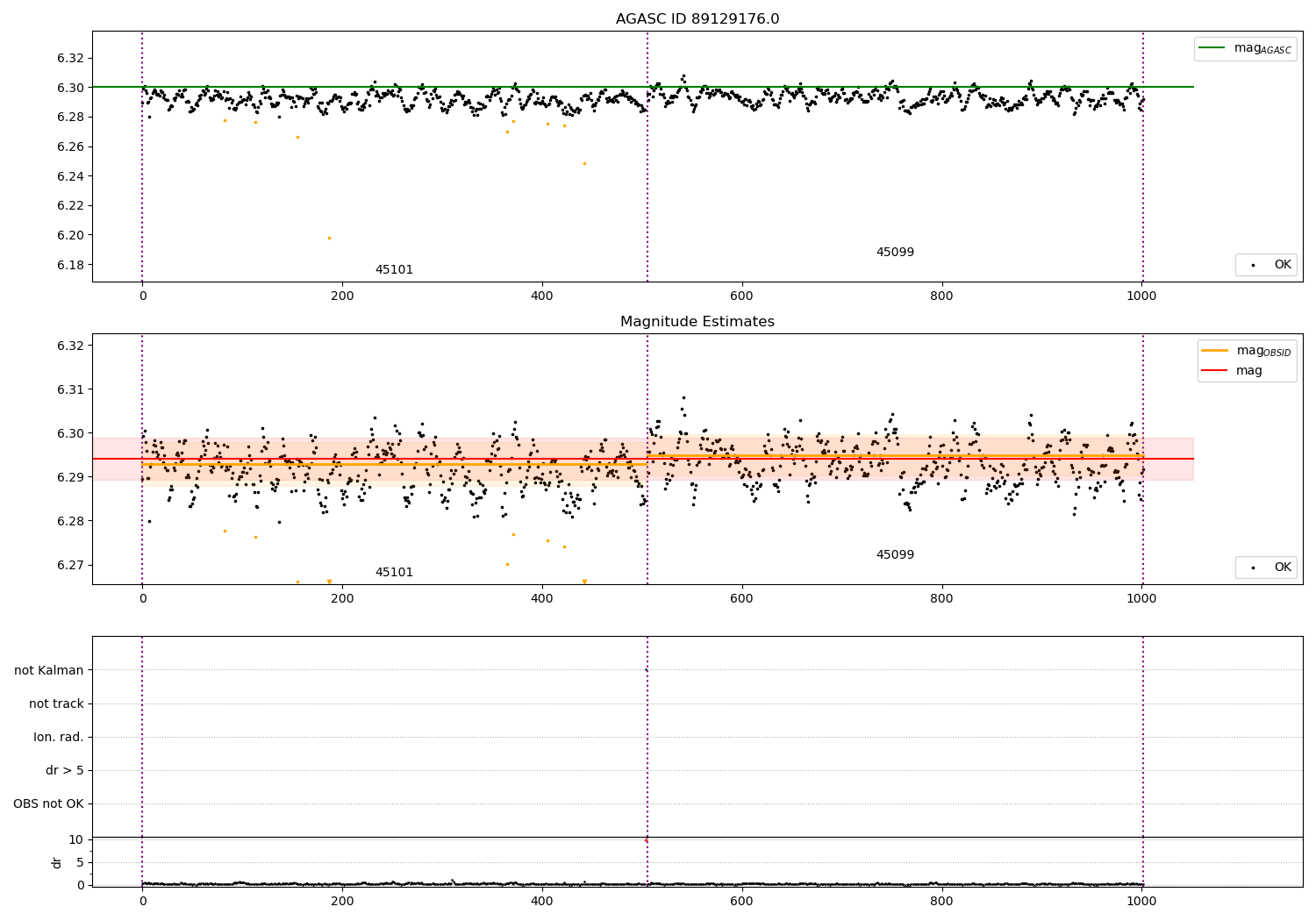The height and width of the screenshot is (921, 1316).
Task: Click the 6.28 tick label in middle plot
Action: [70, 522]
